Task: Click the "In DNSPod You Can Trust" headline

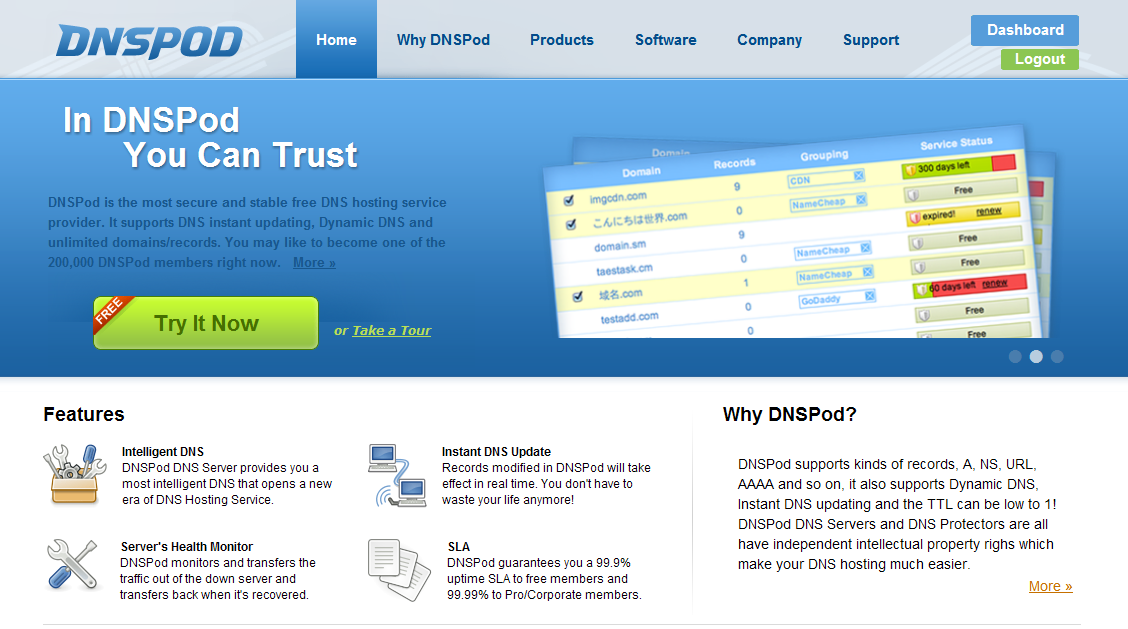Action: tap(210, 137)
